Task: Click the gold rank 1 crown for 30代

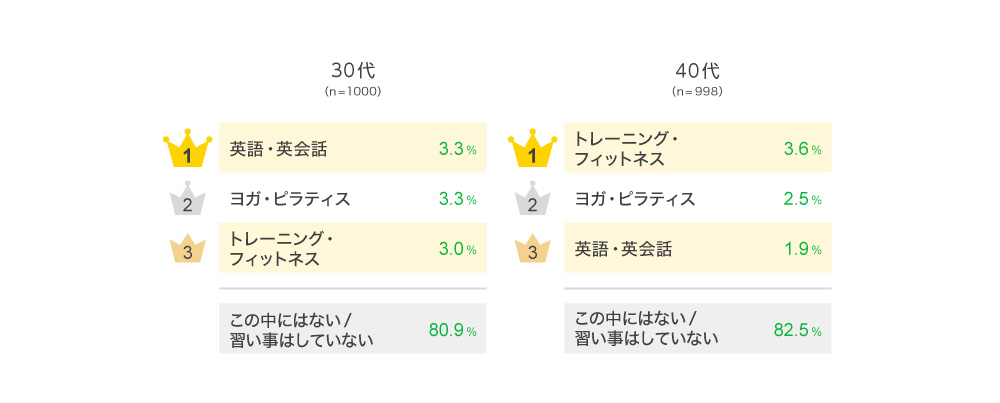Action: click(187, 148)
